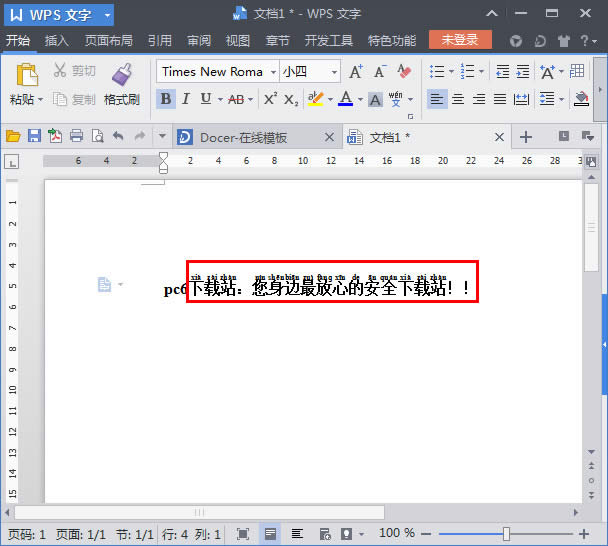
Task: Click the undo arrow icon
Action: pyautogui.click(x=118, y=136)
